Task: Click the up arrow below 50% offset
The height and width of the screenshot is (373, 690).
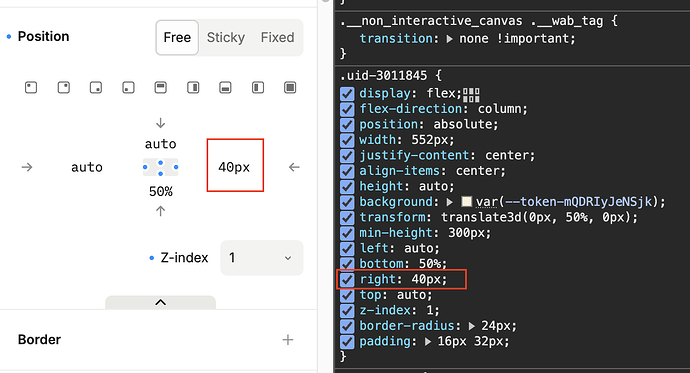Action: (x=161, y=211)
